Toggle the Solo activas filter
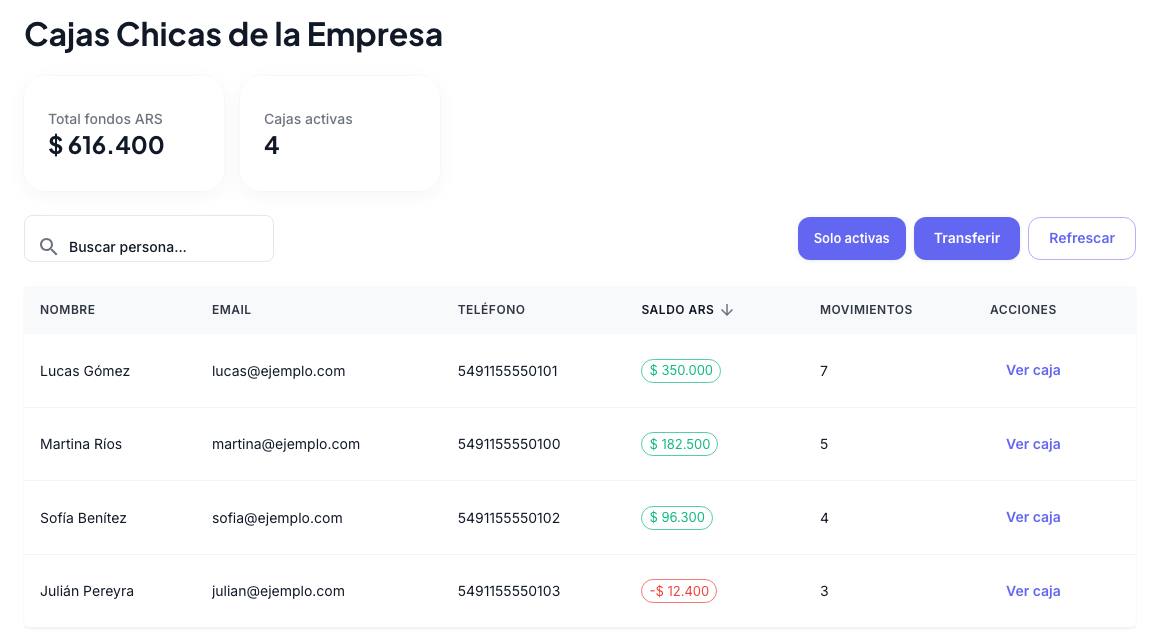This screenshot has height=640, width=1160. tap(852, 238)
